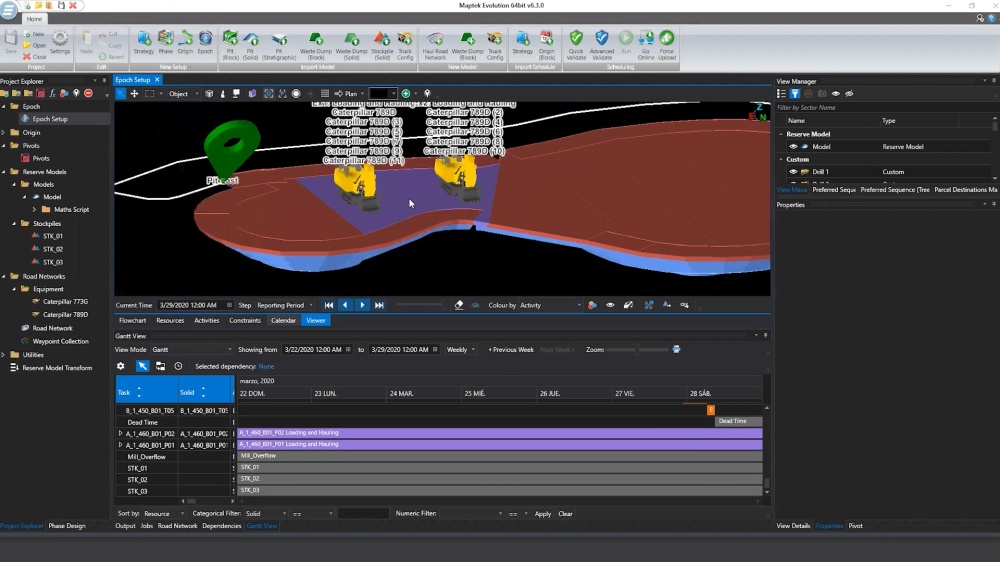Click the None selected dependency link
The width and height of the screenshot is (1000, 562).
pos(267,366)
